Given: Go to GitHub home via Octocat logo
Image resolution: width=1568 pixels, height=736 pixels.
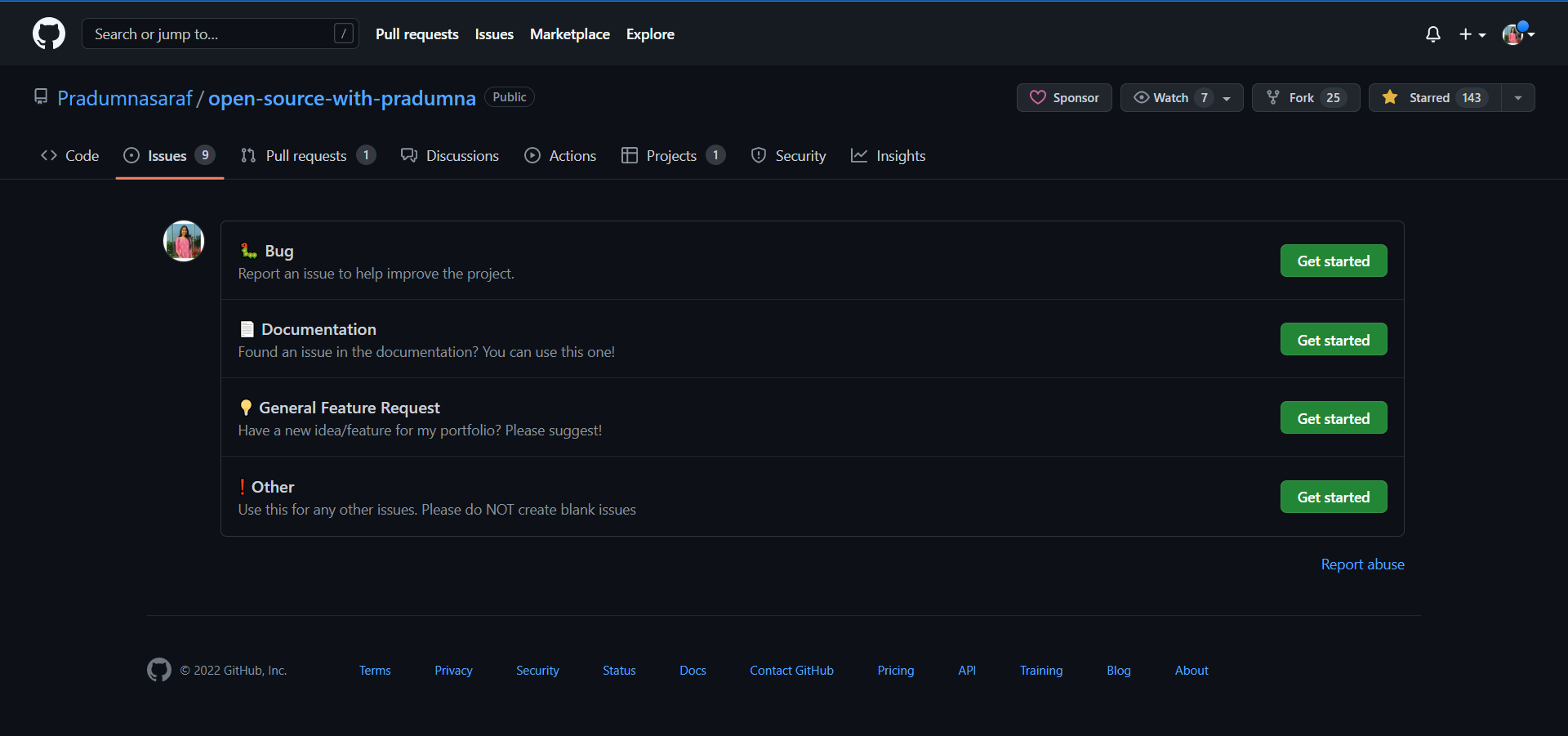Looking at the screenshot, I should (x=49, y=33).
